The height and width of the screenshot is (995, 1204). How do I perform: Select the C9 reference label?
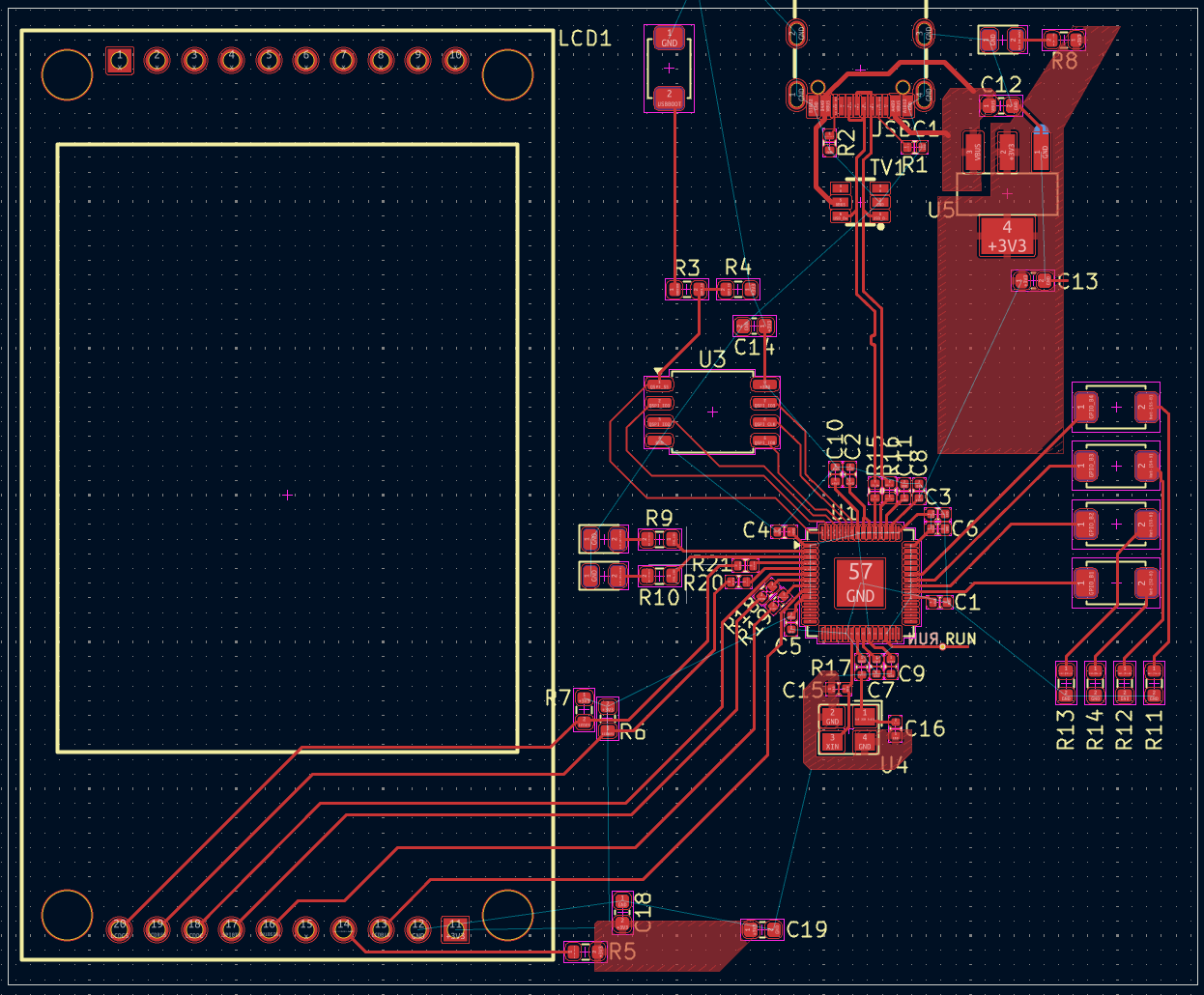(x=911, y=674)
